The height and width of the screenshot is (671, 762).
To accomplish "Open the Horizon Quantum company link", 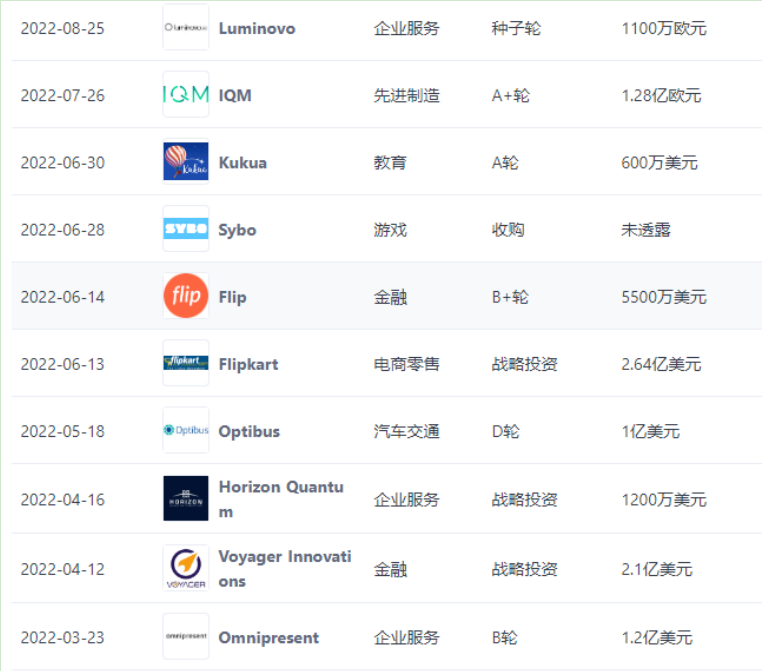I will (x=281, y=499).
